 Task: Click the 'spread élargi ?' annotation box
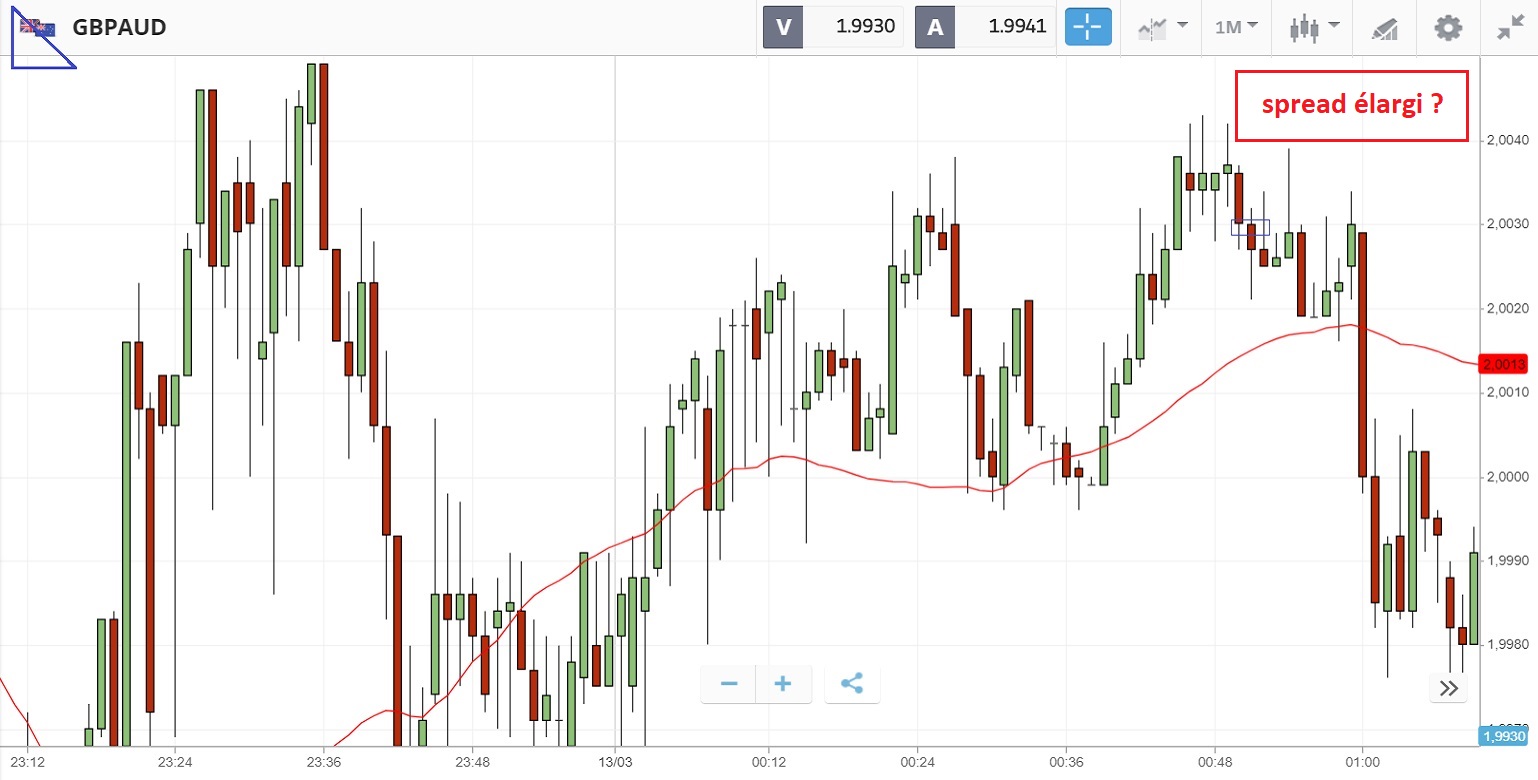click(1352, 105)
